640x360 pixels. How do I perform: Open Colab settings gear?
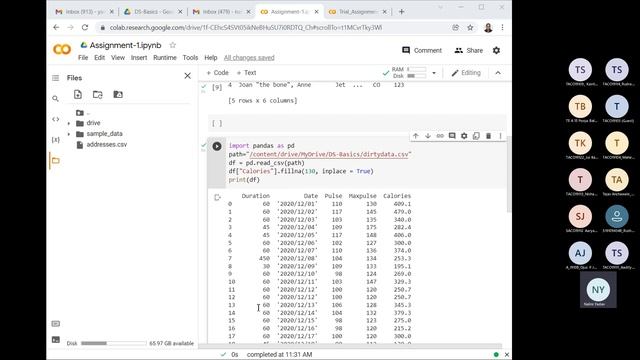tap(496, 51)
